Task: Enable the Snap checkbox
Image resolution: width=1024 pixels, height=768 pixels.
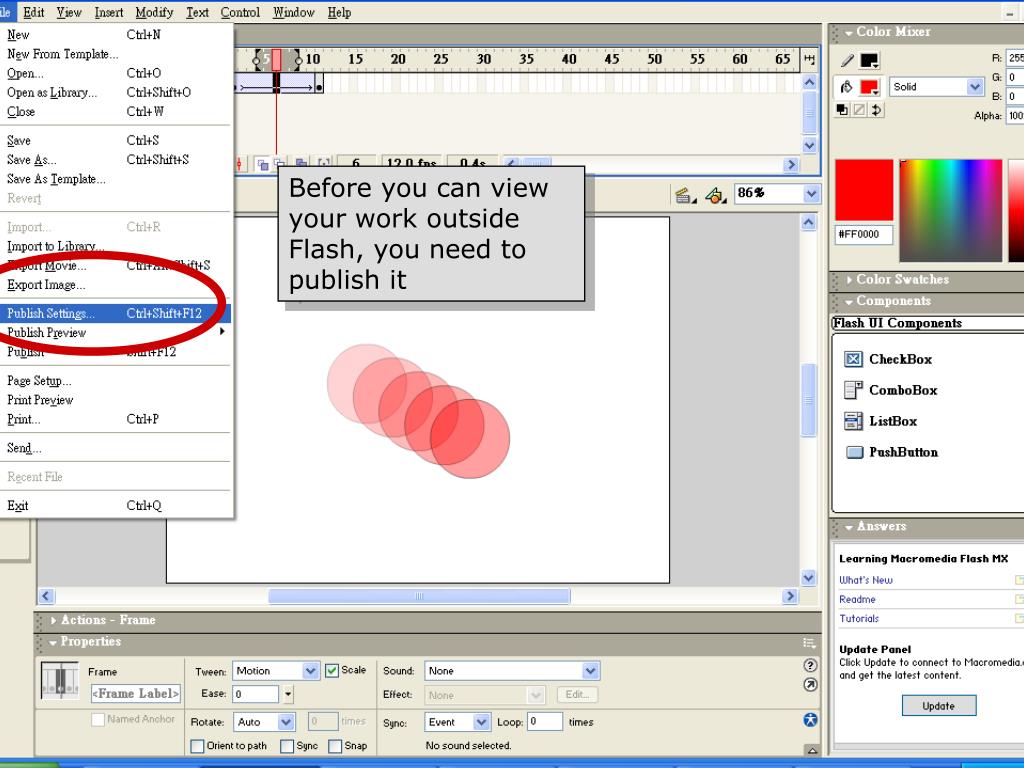Action: 335,746
